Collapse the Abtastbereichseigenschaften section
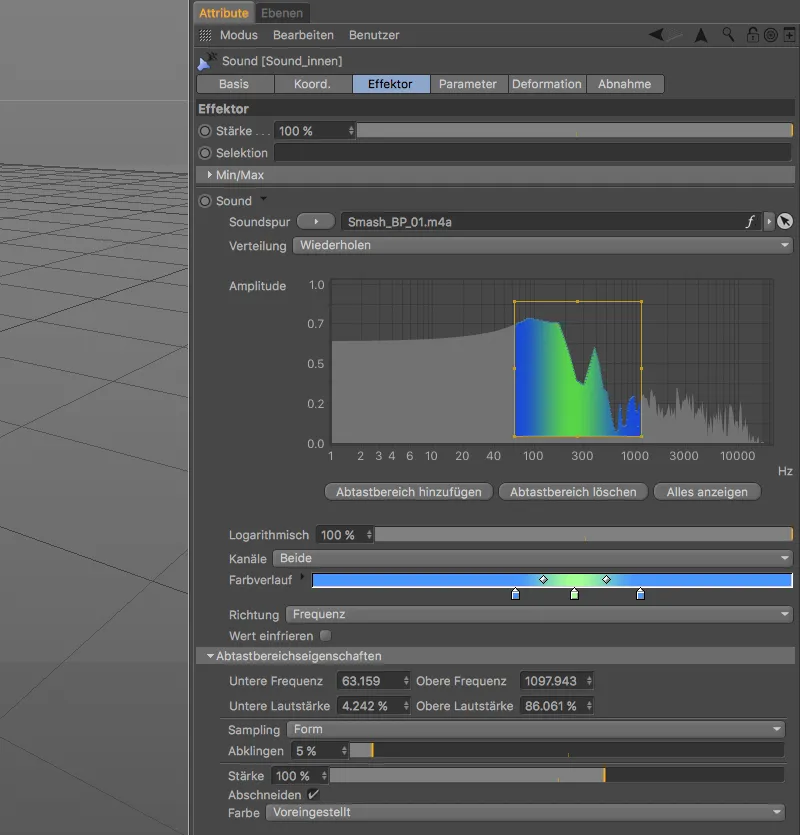Viewport: 800px width, 835px height. [210, 656]
